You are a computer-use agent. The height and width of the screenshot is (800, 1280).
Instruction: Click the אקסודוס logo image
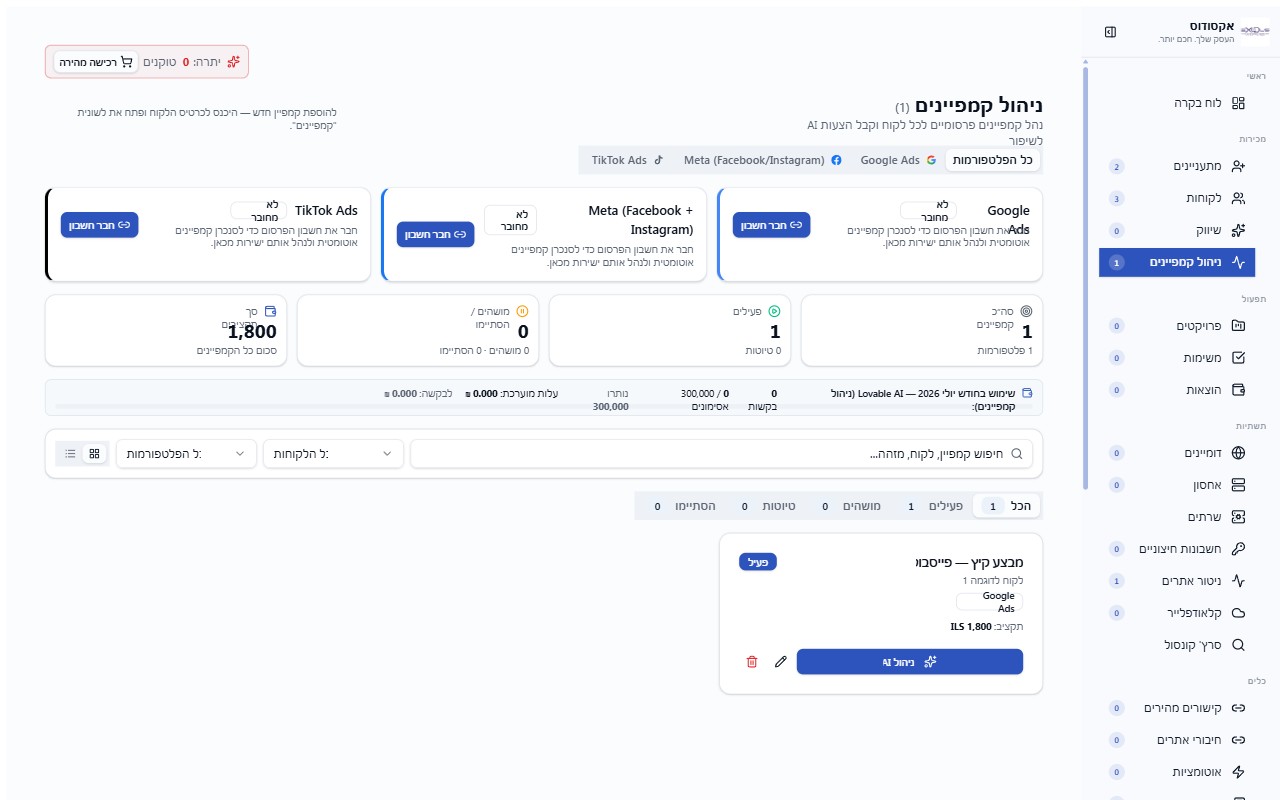pyautogui.click(x=1255, y=32)
